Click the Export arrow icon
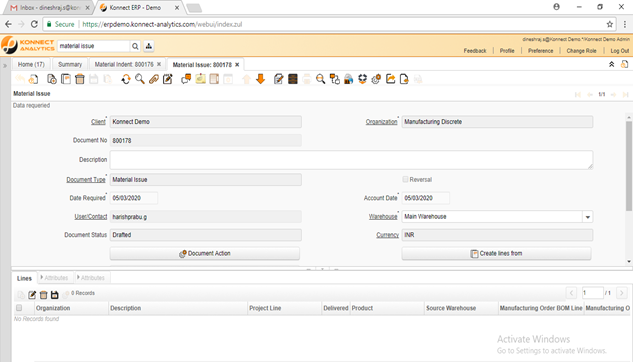This screenshot has width=633, height=362. [390, 79]
